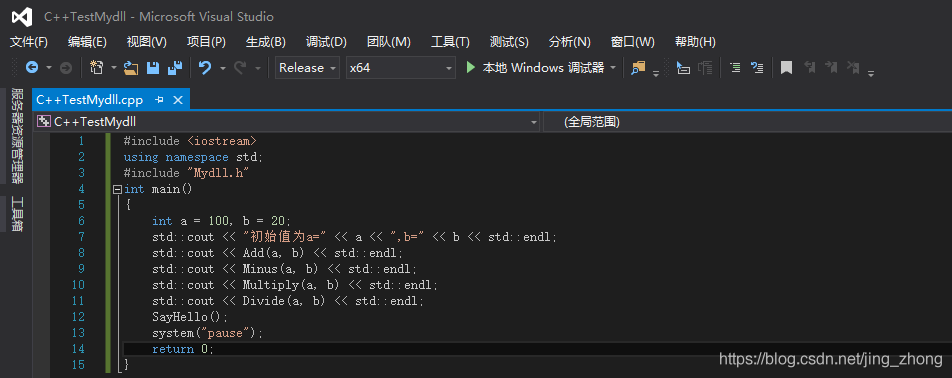Open the x64 platform dropdown
952x378 pixels.
tap(401, 68)
